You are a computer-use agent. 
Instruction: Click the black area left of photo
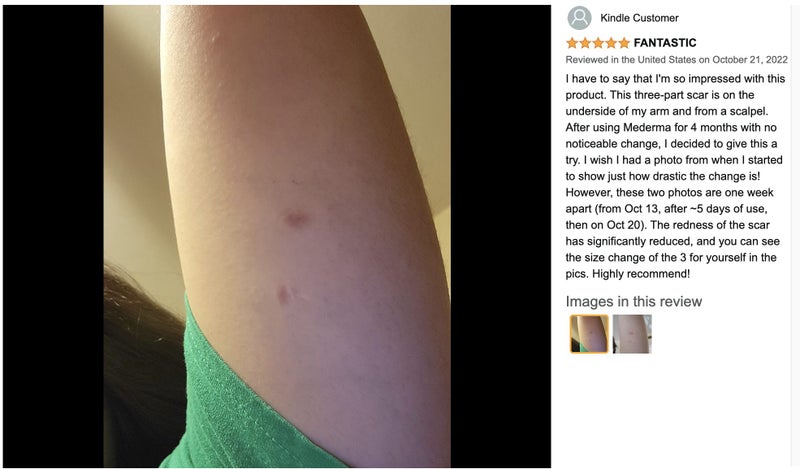click(53, 236)
